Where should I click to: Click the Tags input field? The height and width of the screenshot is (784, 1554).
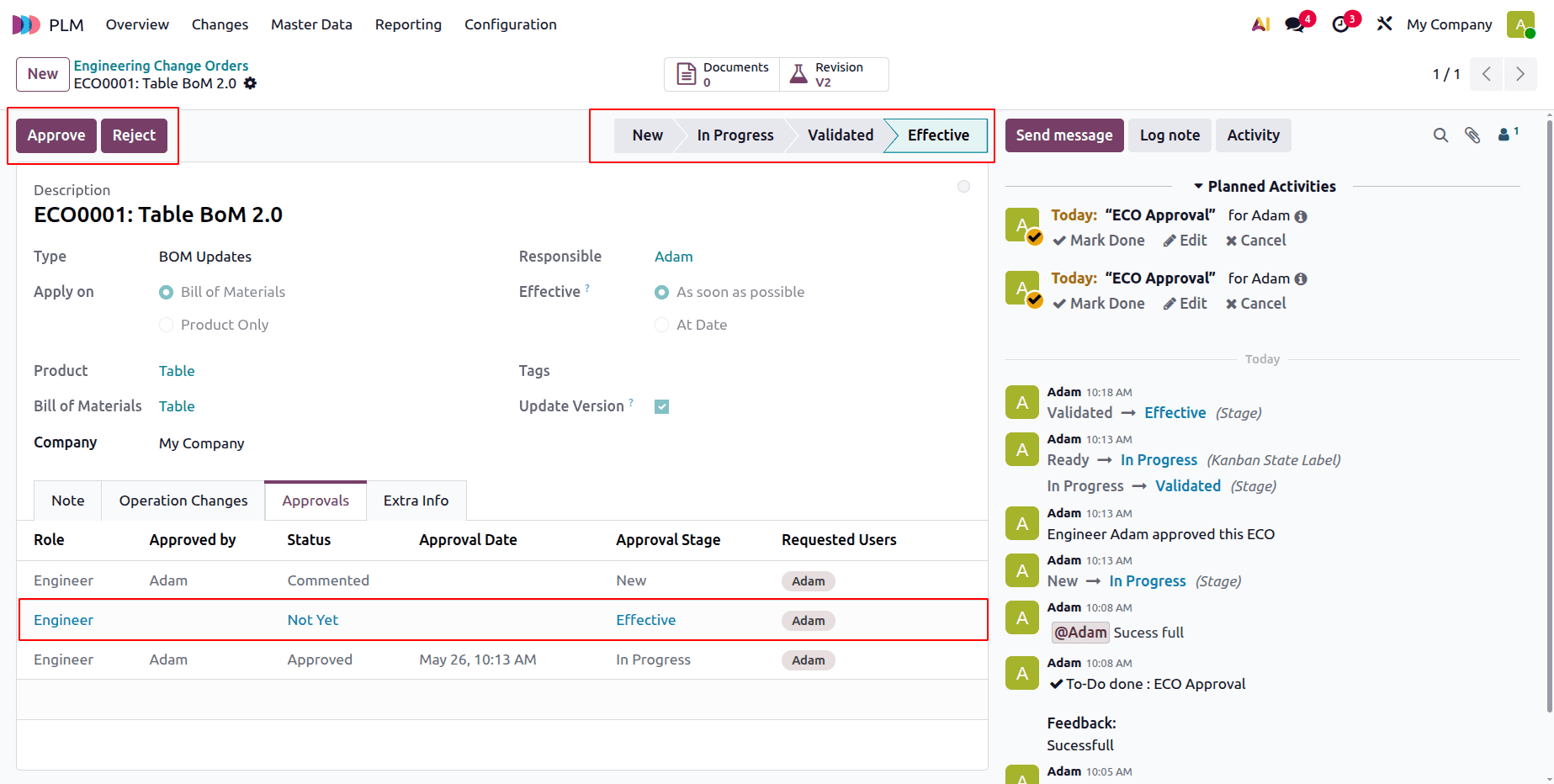click(x=812, y=372)
